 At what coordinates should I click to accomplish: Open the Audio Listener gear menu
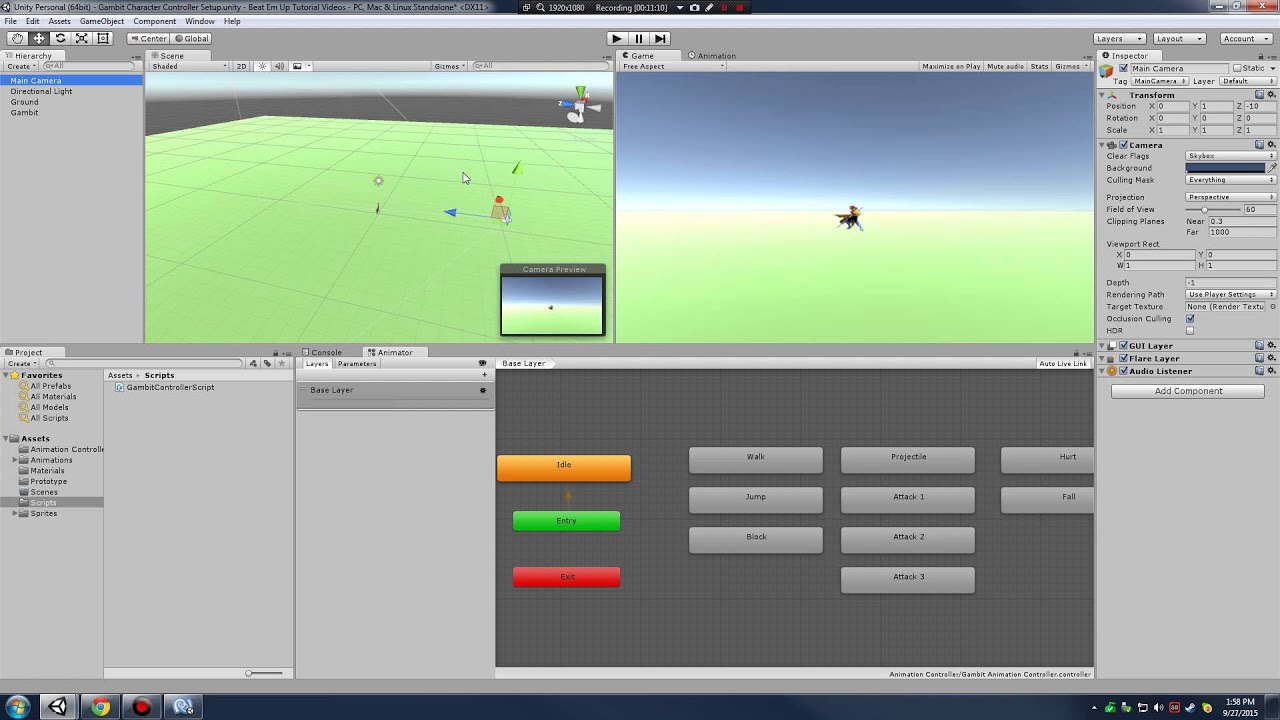(1271, 371)
